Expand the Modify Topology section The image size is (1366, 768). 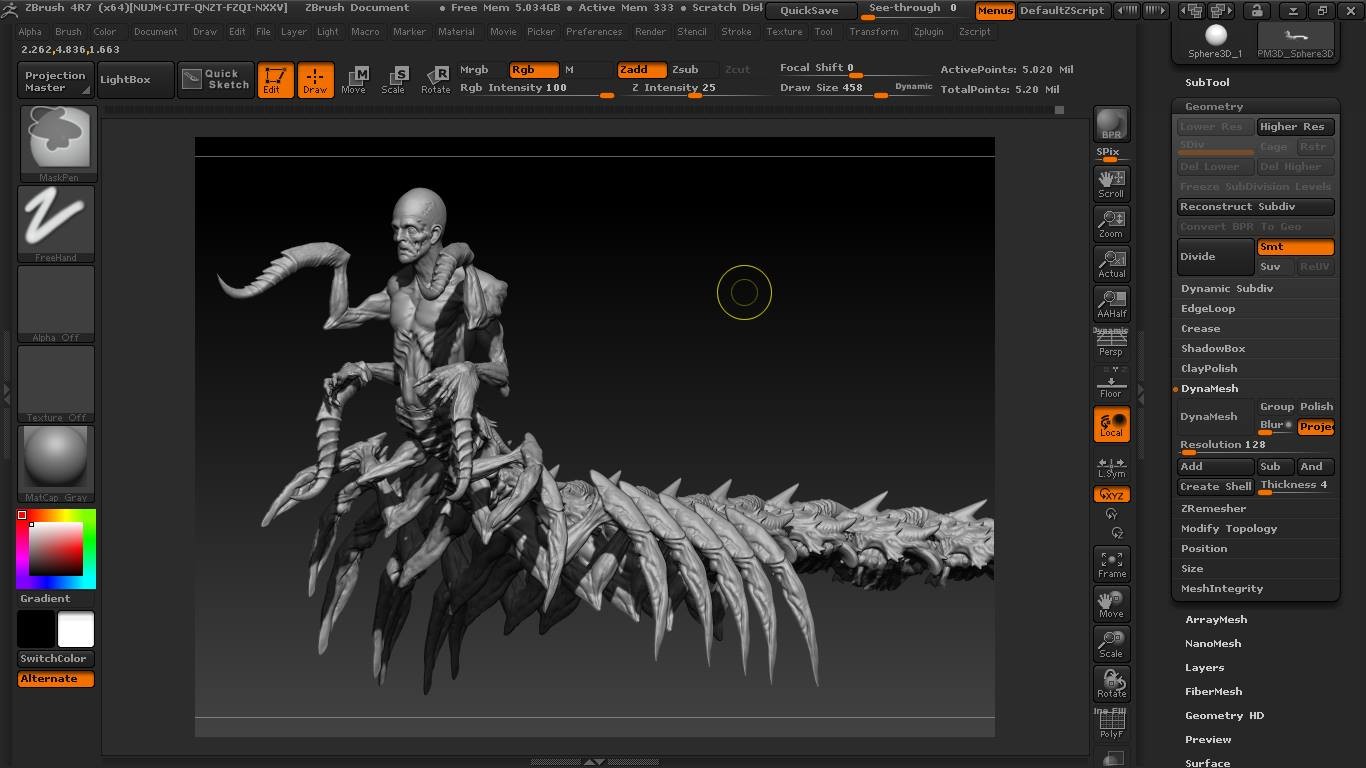point(1229,528)
